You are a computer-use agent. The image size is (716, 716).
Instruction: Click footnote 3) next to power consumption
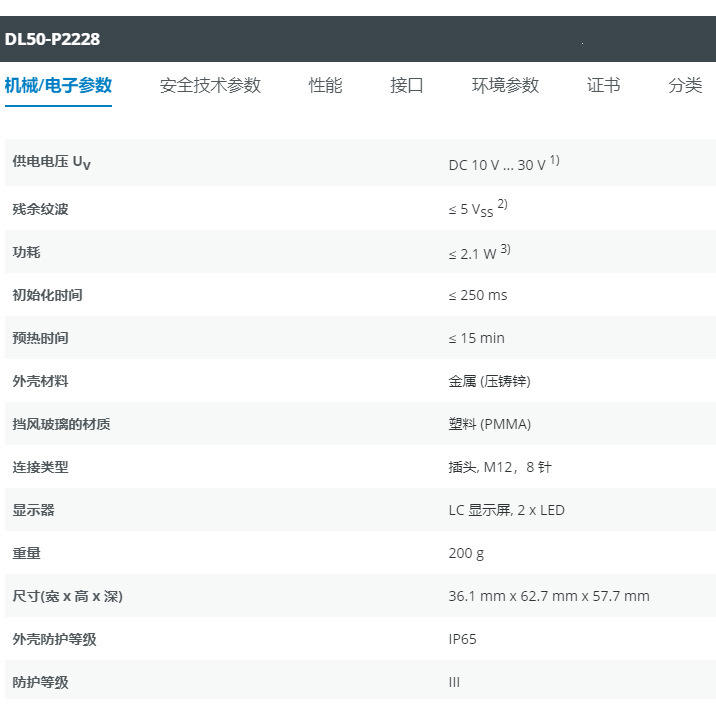coord(505,249)
